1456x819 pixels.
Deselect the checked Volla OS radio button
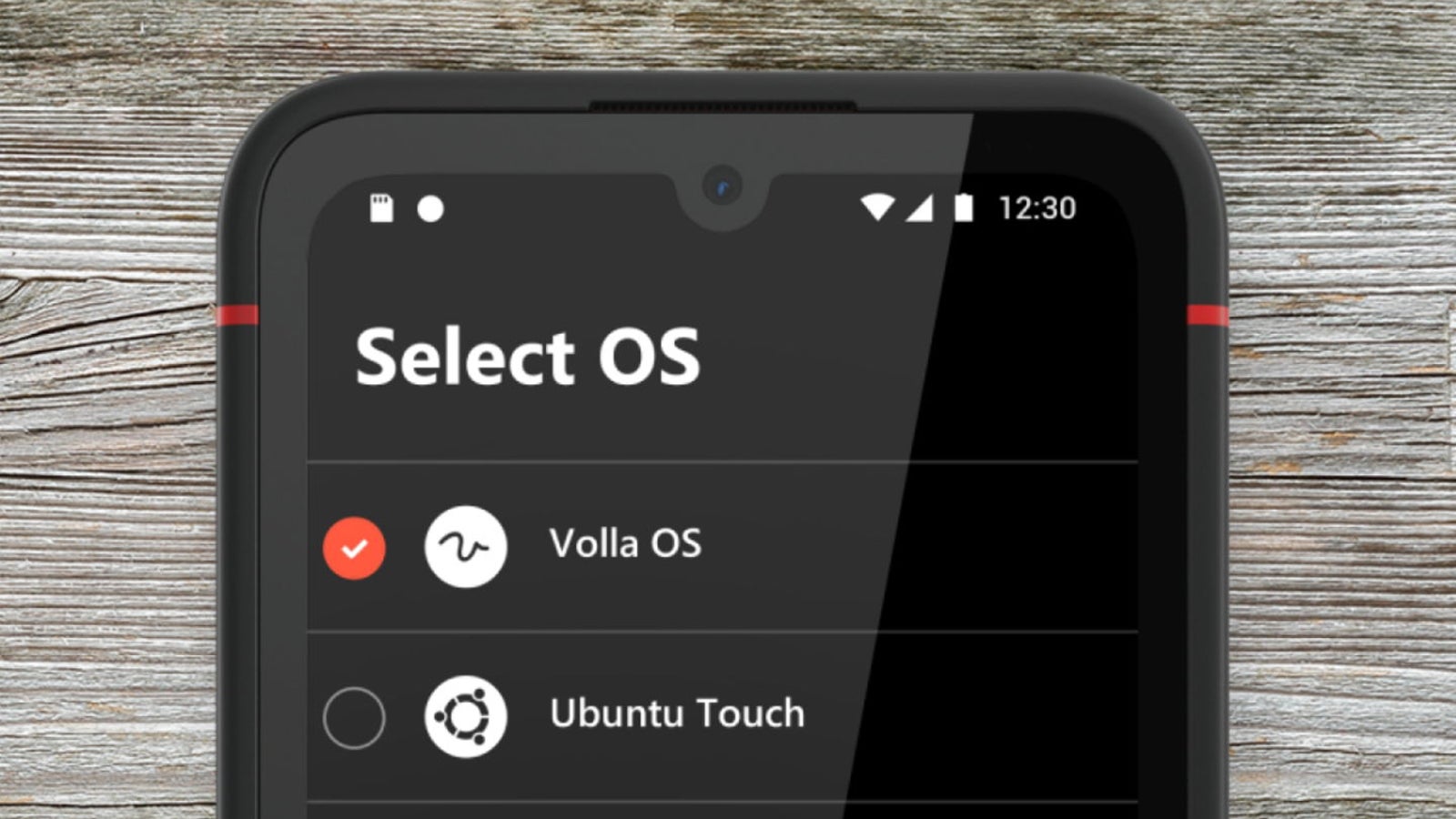354,549
